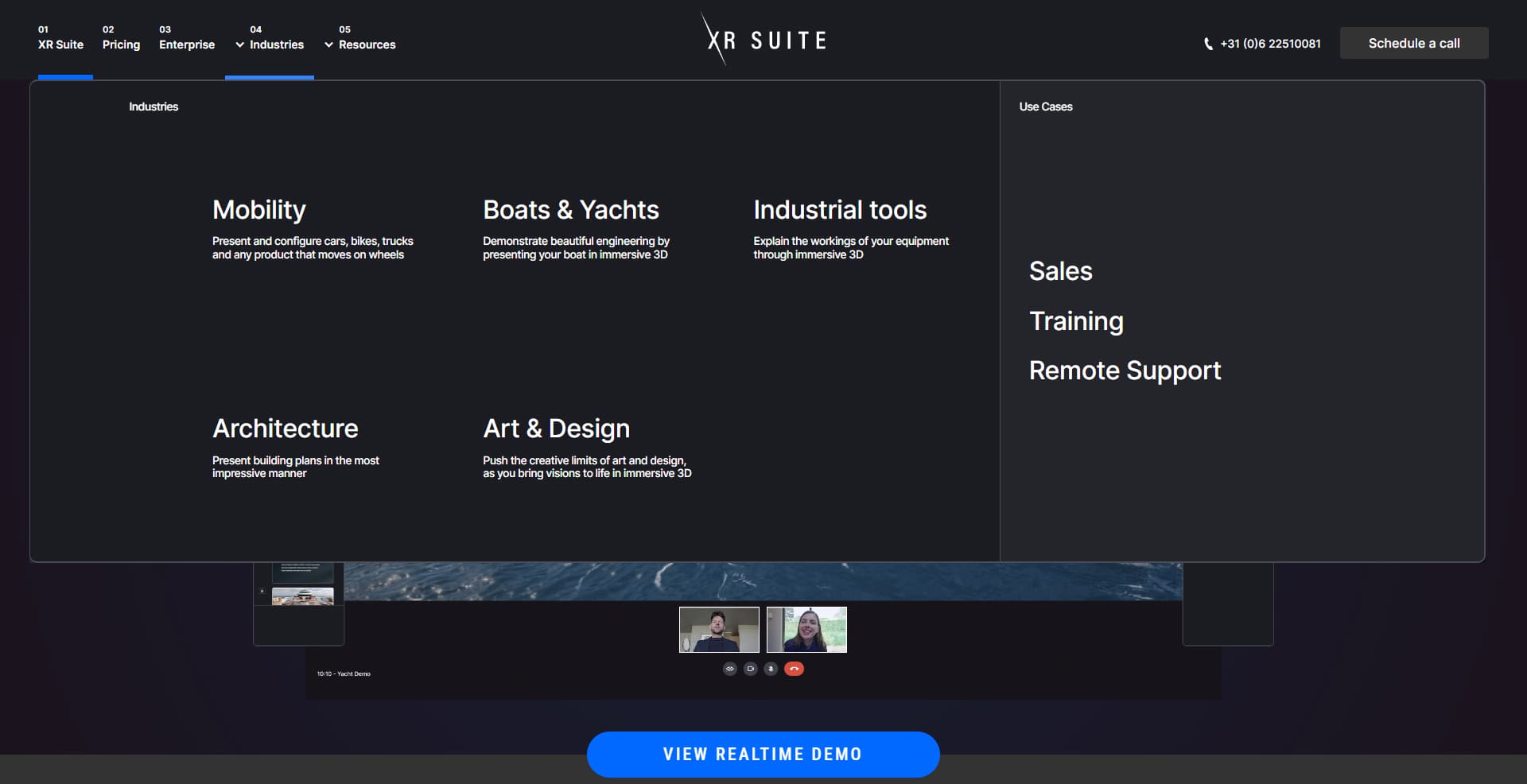The width and height of the screenshot is (1527, 784).
Task: Toggle the microphone button in call controls
Action: [x=771, y=669]
